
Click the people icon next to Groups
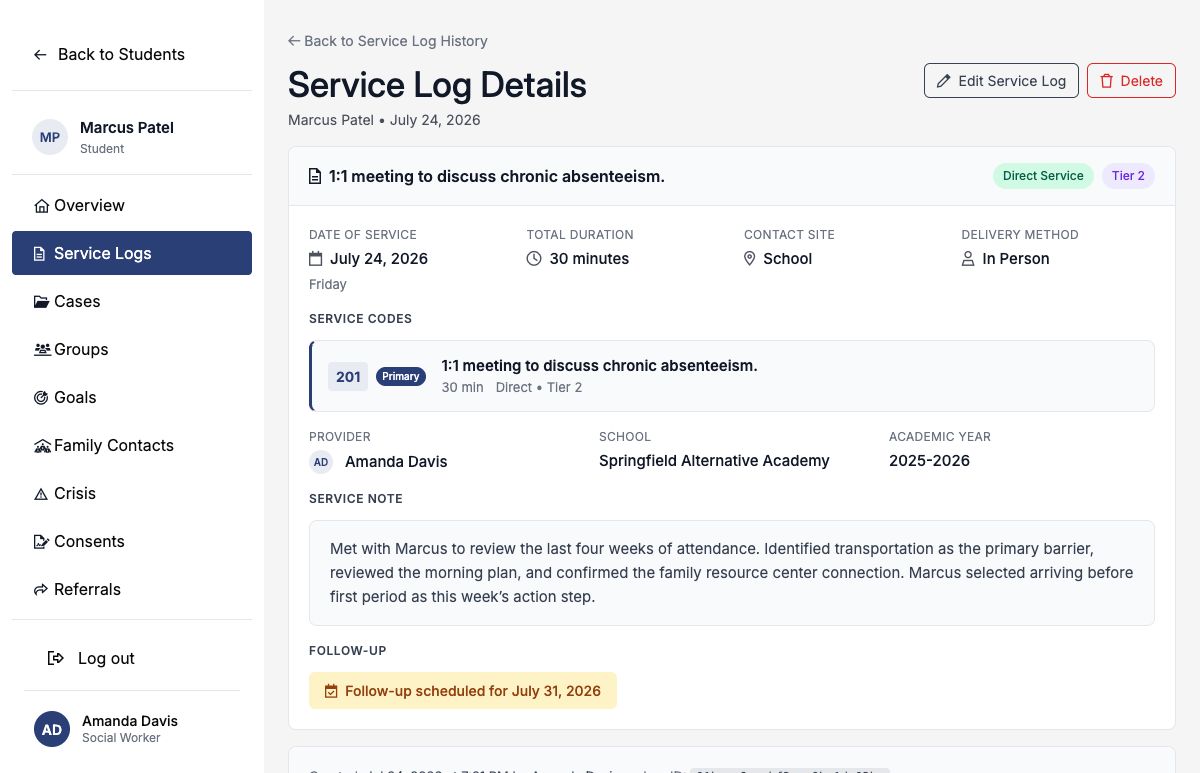coord(42,350)
